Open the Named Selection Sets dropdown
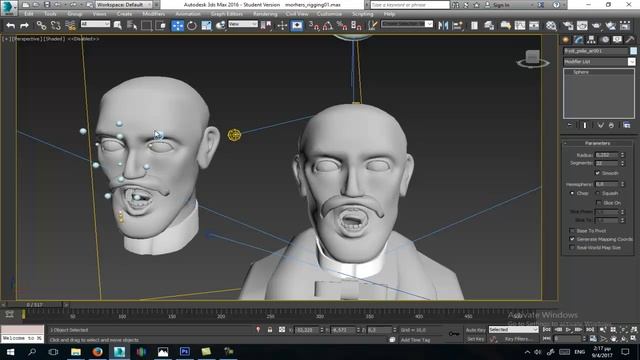The width and height of the screenshot is (640, 360). [407, 24]
